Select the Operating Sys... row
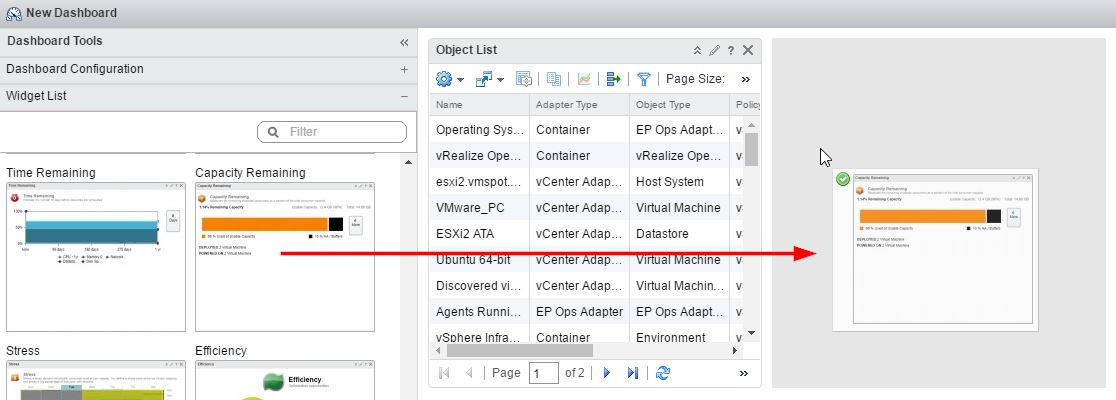Screen dimensions: 1116x400 (586, 130)
